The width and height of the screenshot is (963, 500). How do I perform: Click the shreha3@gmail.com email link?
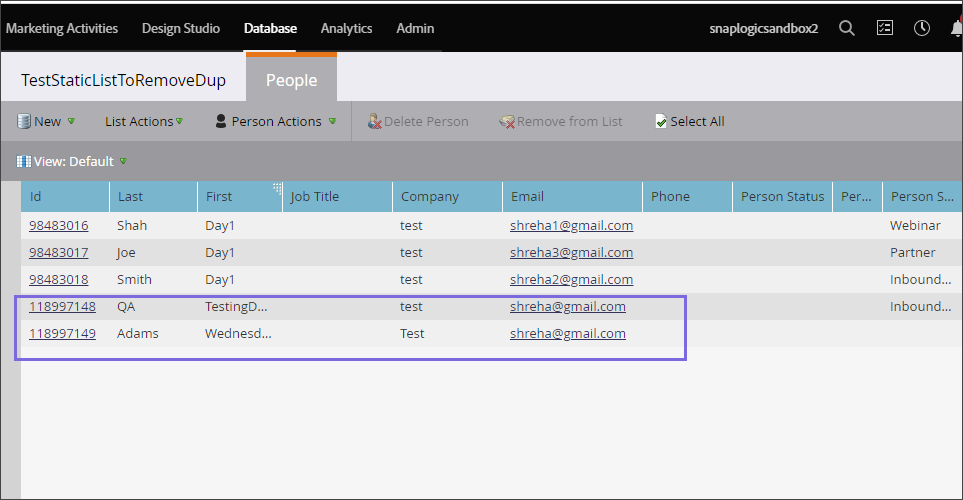click(571, 252)
